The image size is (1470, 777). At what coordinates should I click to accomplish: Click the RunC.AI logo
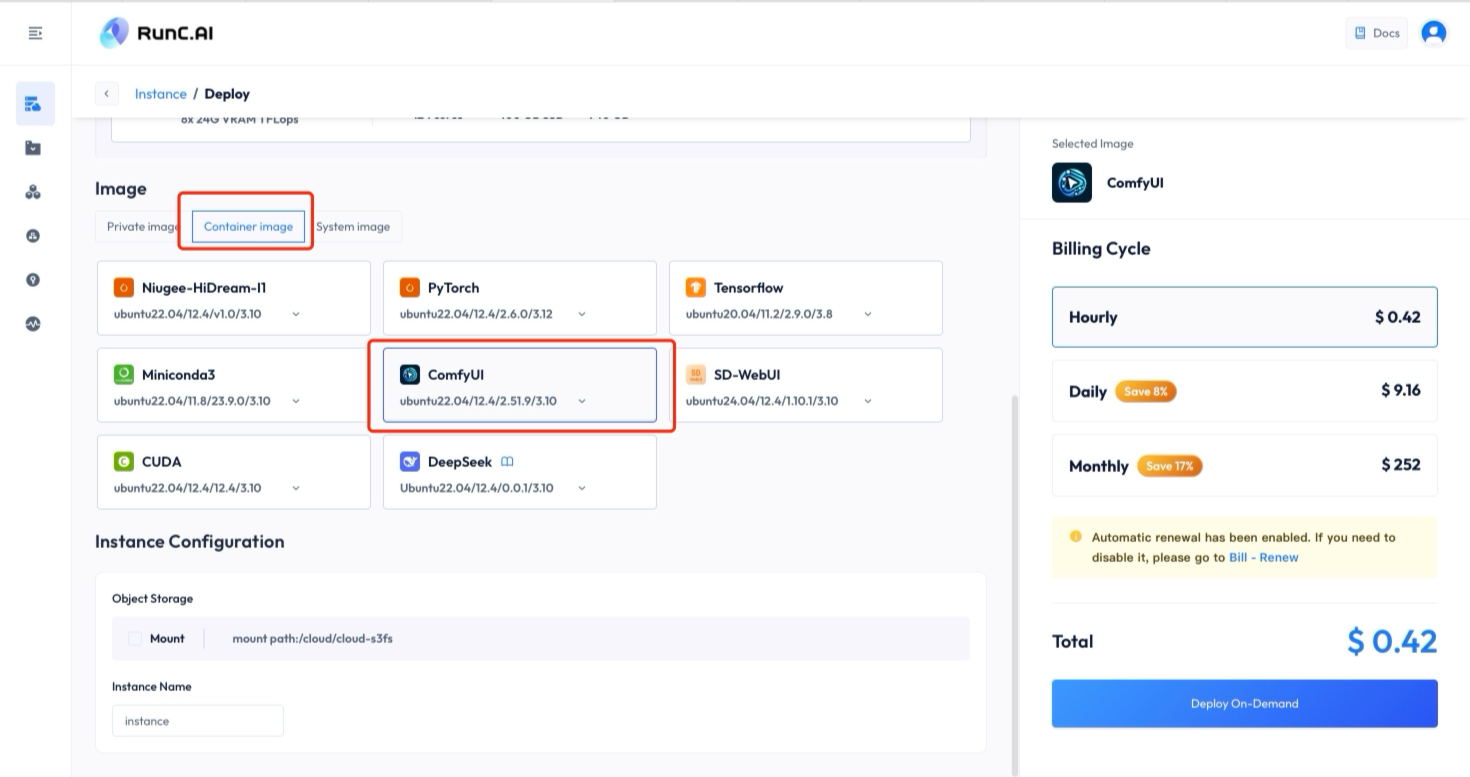tap(156, 33)
